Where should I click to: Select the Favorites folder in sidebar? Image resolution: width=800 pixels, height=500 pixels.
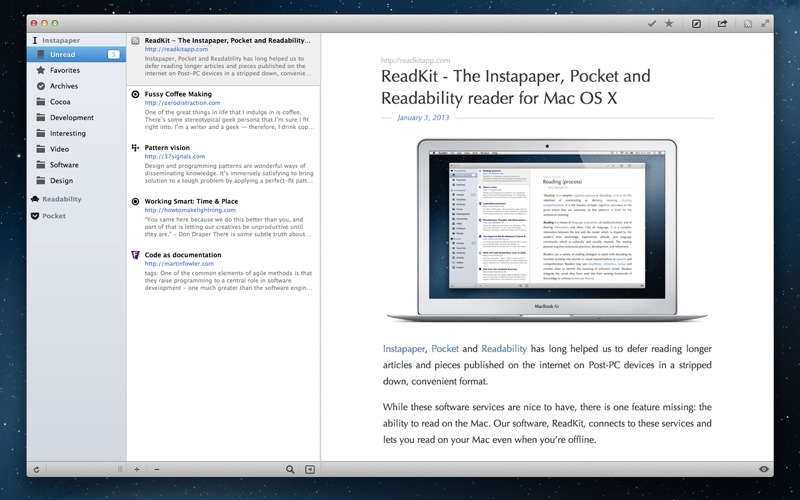coord(65,71)
